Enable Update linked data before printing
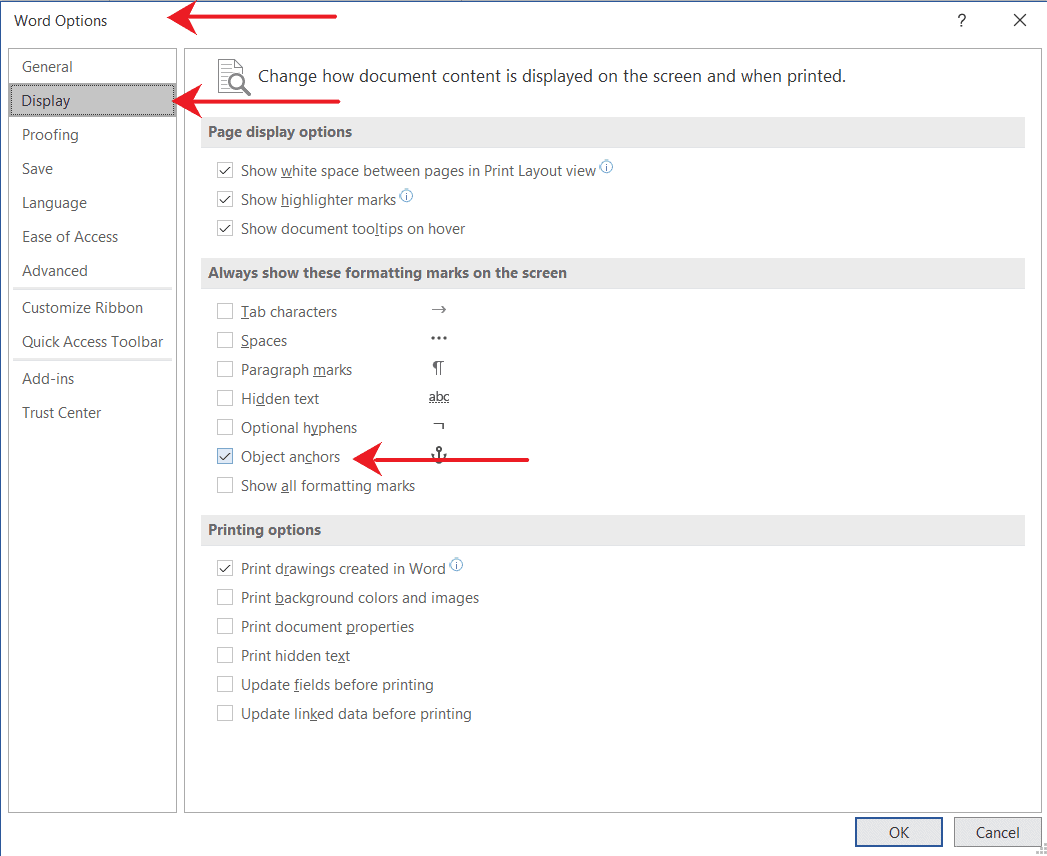The height and width of the screenshot is (856, 1047). pos(225,714)
